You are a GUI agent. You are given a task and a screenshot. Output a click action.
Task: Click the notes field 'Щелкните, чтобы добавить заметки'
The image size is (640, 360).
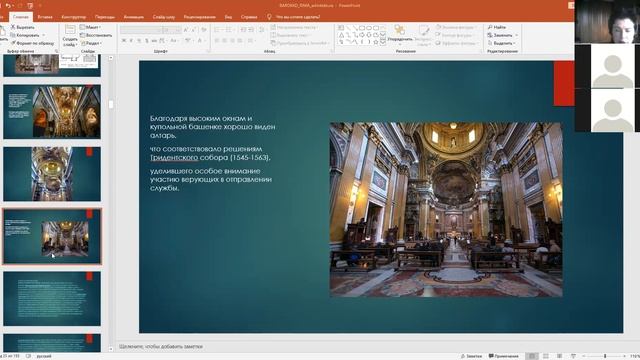click(161, 347)
